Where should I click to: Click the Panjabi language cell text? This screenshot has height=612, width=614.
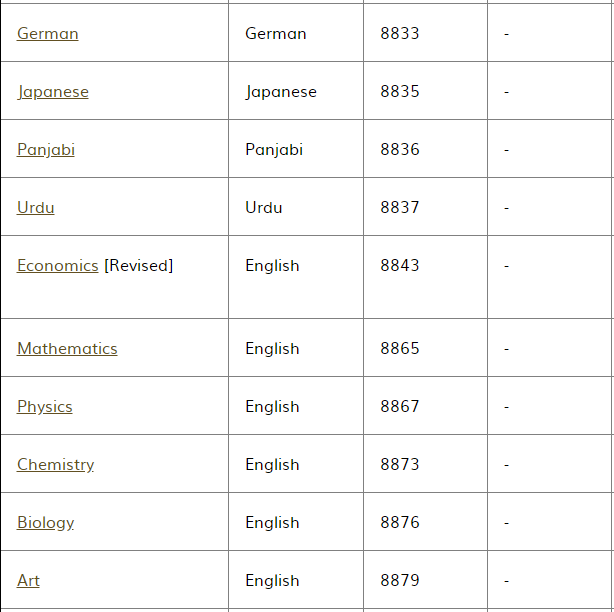[274, 150]
